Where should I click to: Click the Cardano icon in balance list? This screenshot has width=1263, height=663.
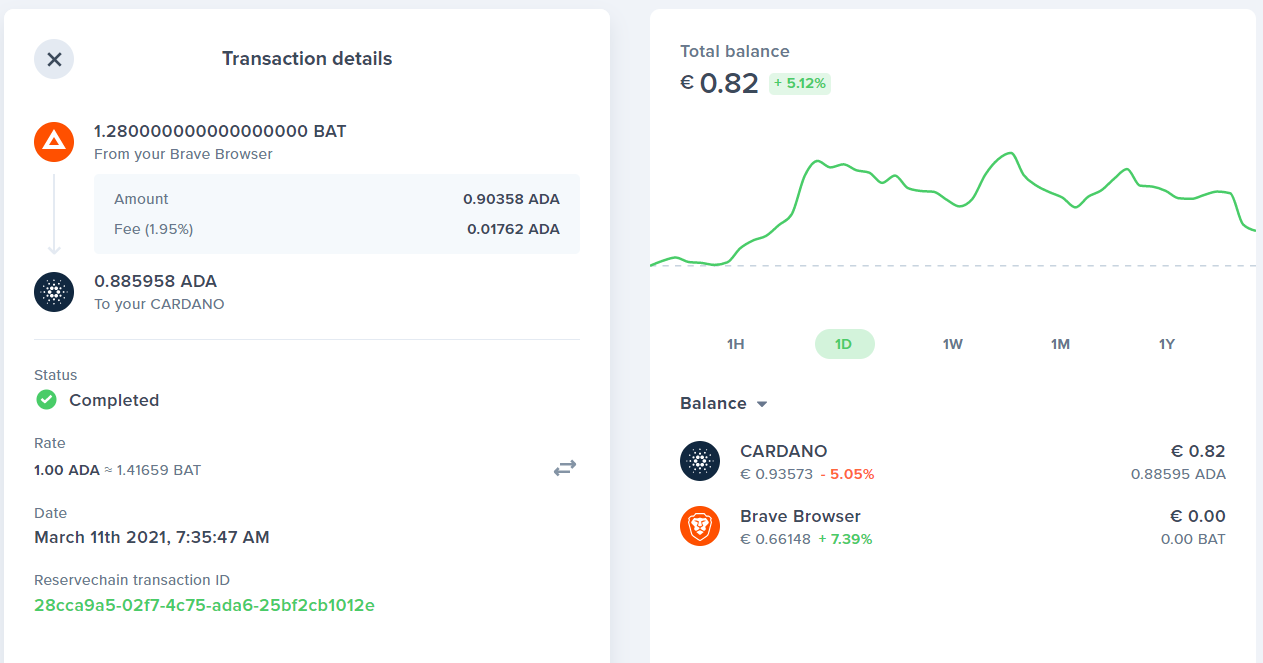[700, 461]
